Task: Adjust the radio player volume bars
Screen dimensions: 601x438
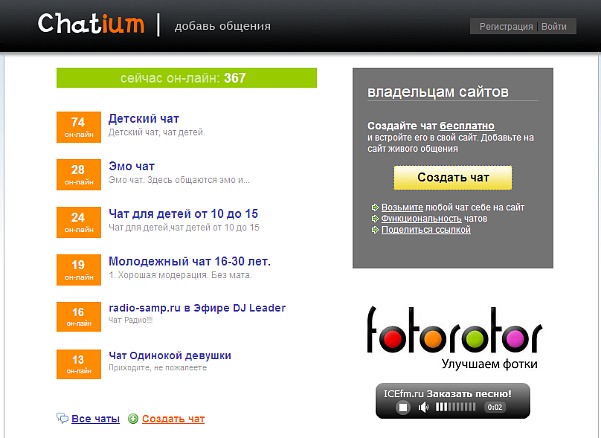Action: [456, 407]
